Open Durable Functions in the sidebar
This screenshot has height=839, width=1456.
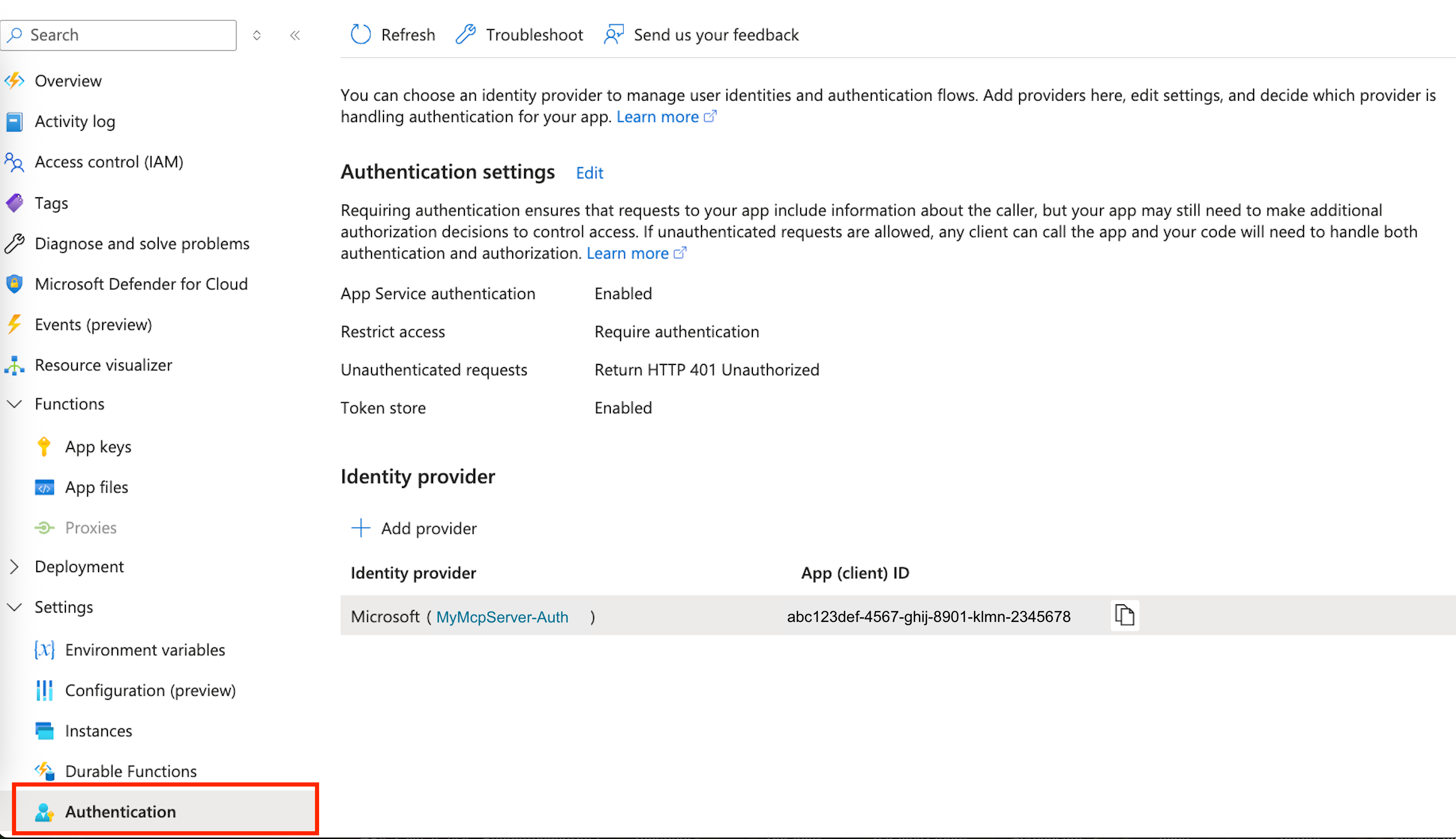(130, 771)
